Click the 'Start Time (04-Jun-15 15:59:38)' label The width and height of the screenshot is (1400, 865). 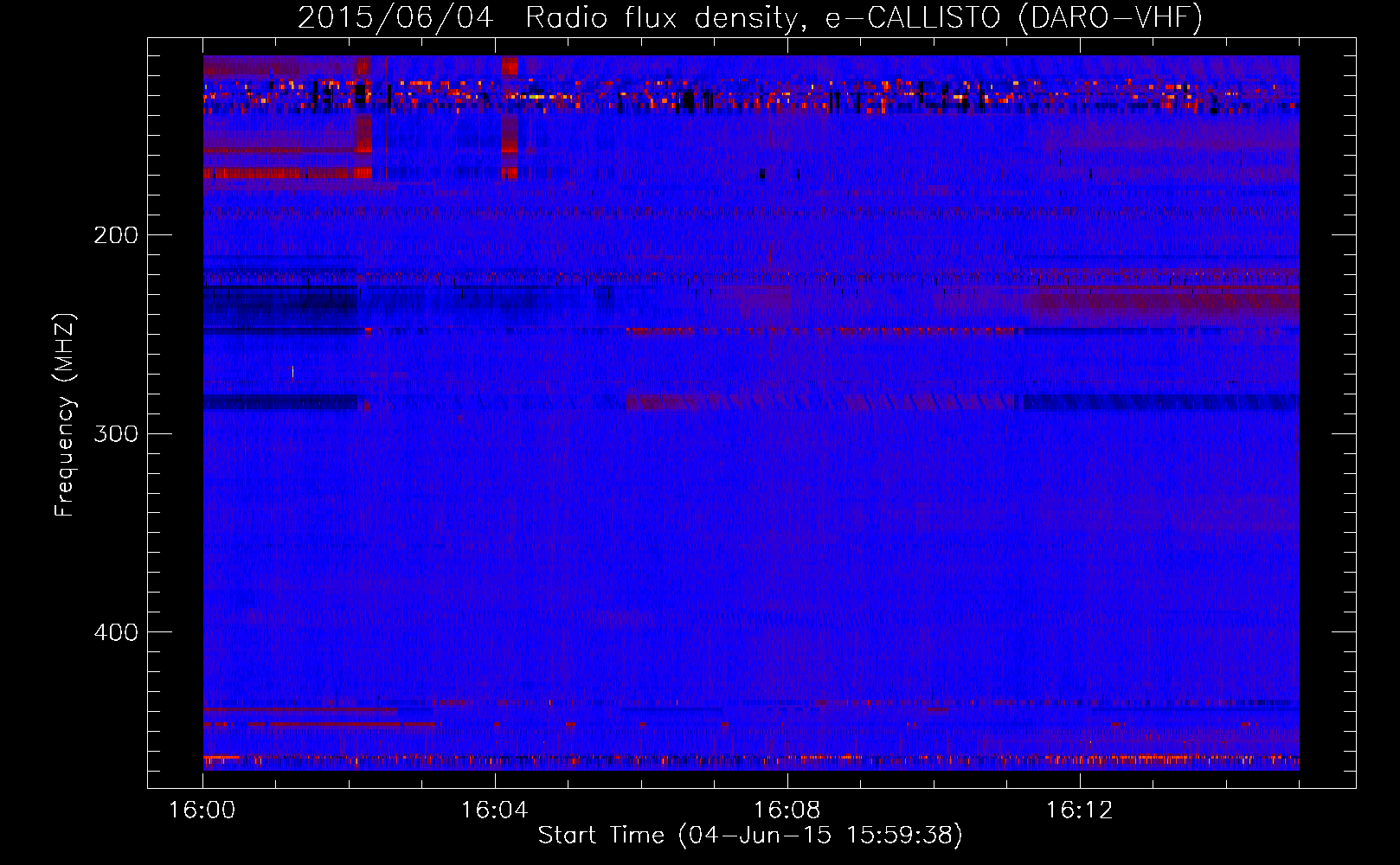click(x=750, y=836)
